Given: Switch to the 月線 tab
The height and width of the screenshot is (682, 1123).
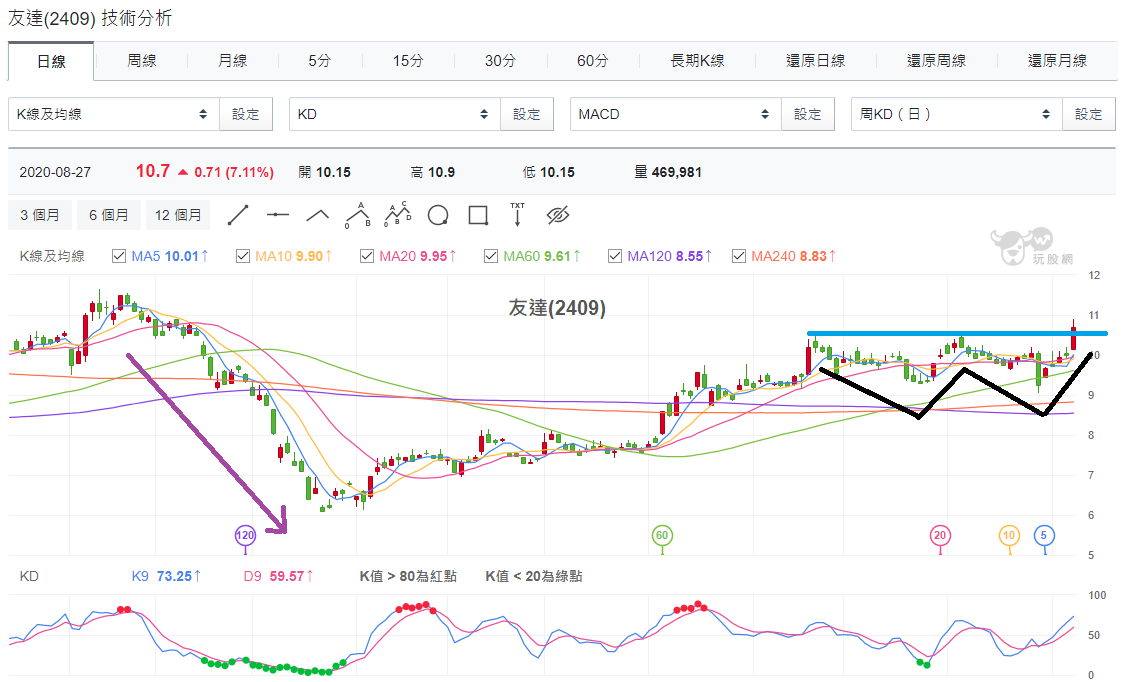Looking at the screenshot, I should 233,61.
